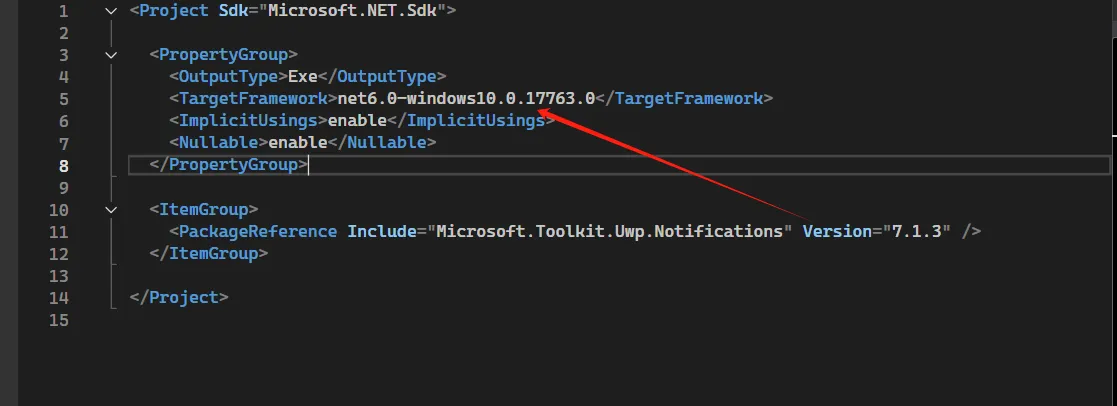1117x406 pixels.
Task: Click line number 8 in gutter
Action: pos(64,165)
